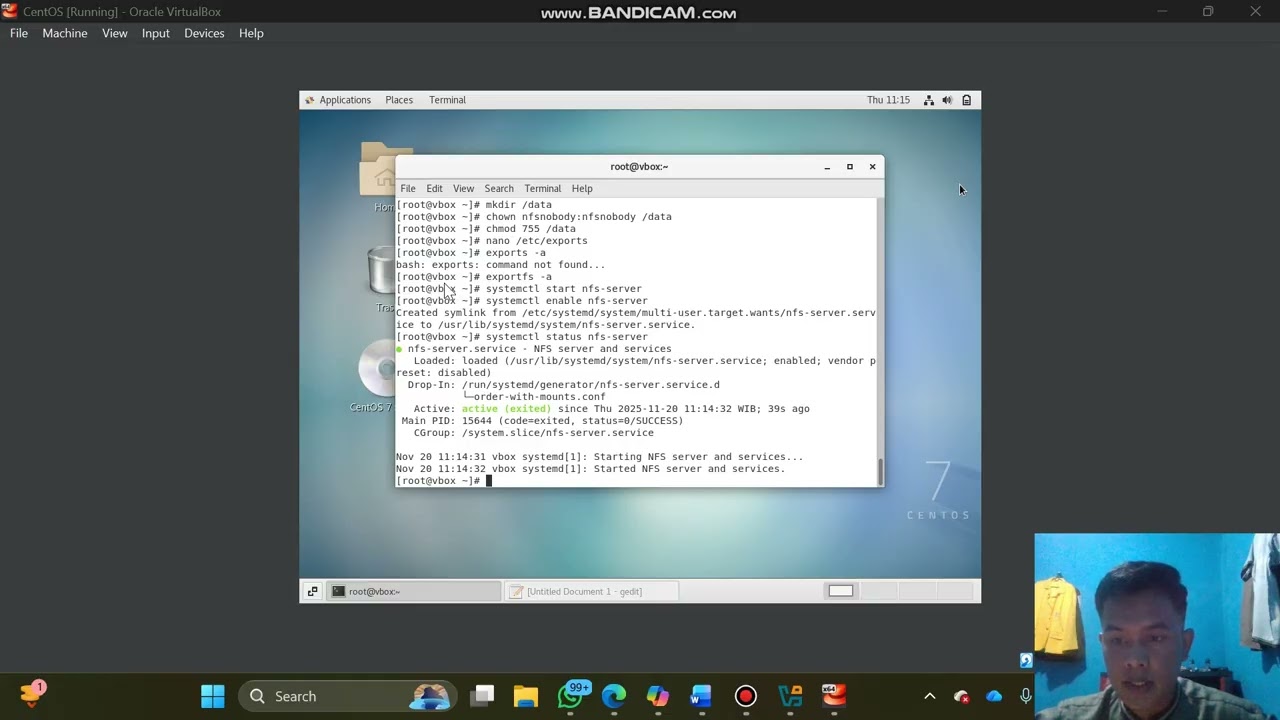Minimize the root@vbox terminal window
Viewport: 1280px width, 720px height.
tap(827, 167)
